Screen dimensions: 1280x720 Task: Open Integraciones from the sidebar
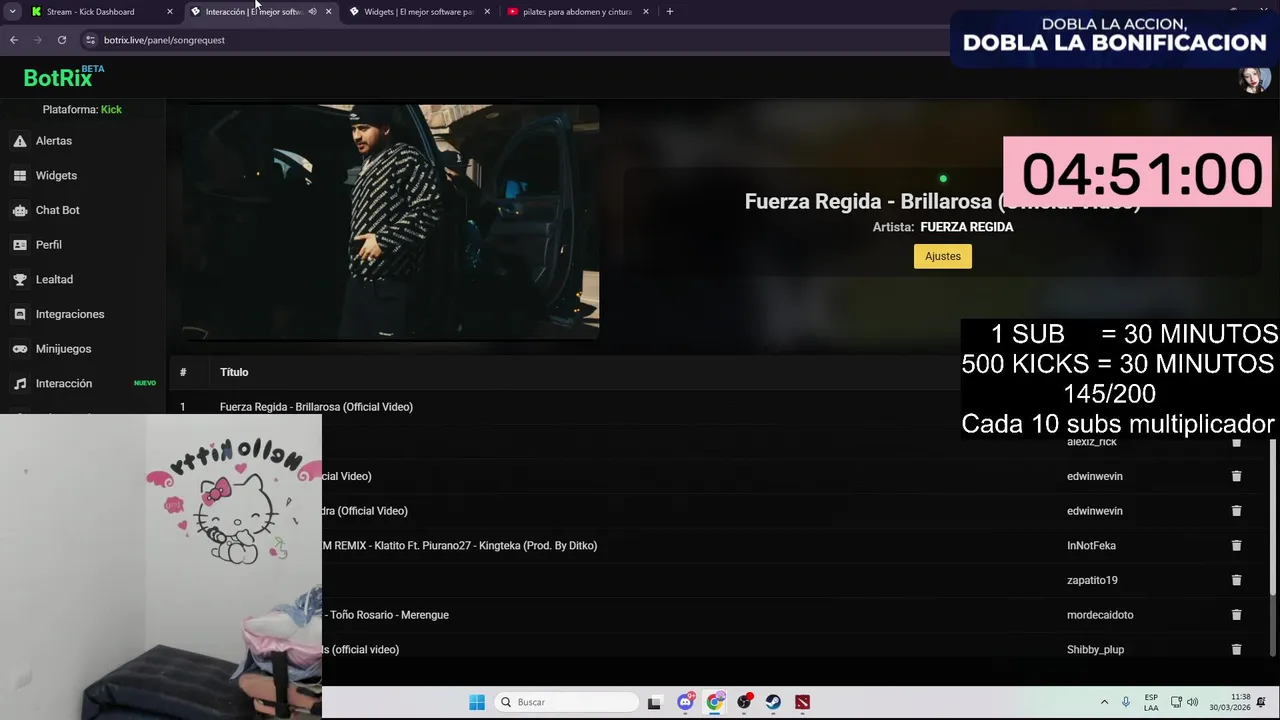[70, 314]
